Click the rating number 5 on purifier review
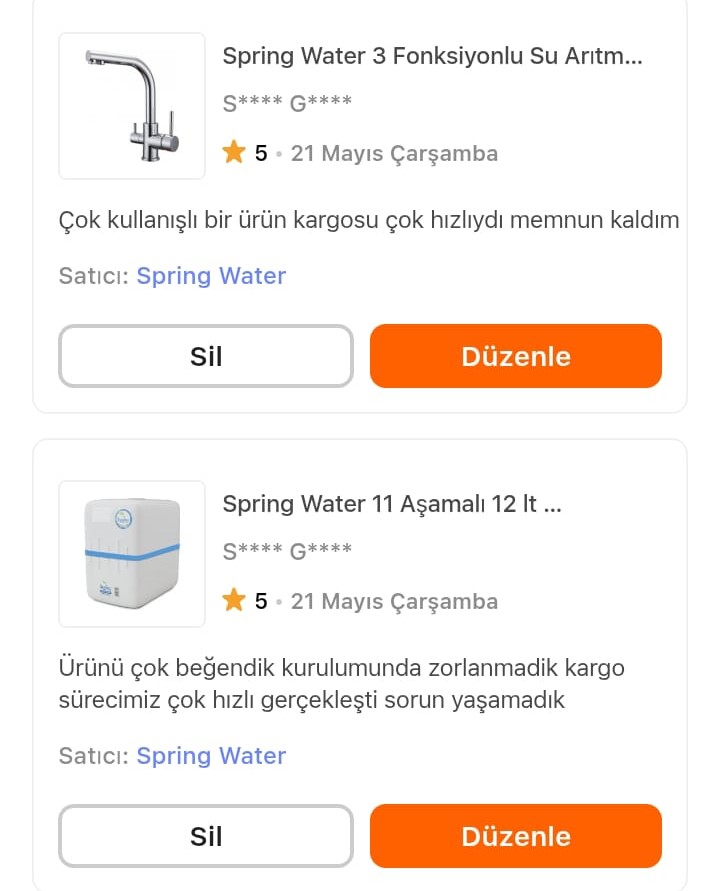The image size is (720, 891). (261, 601)
